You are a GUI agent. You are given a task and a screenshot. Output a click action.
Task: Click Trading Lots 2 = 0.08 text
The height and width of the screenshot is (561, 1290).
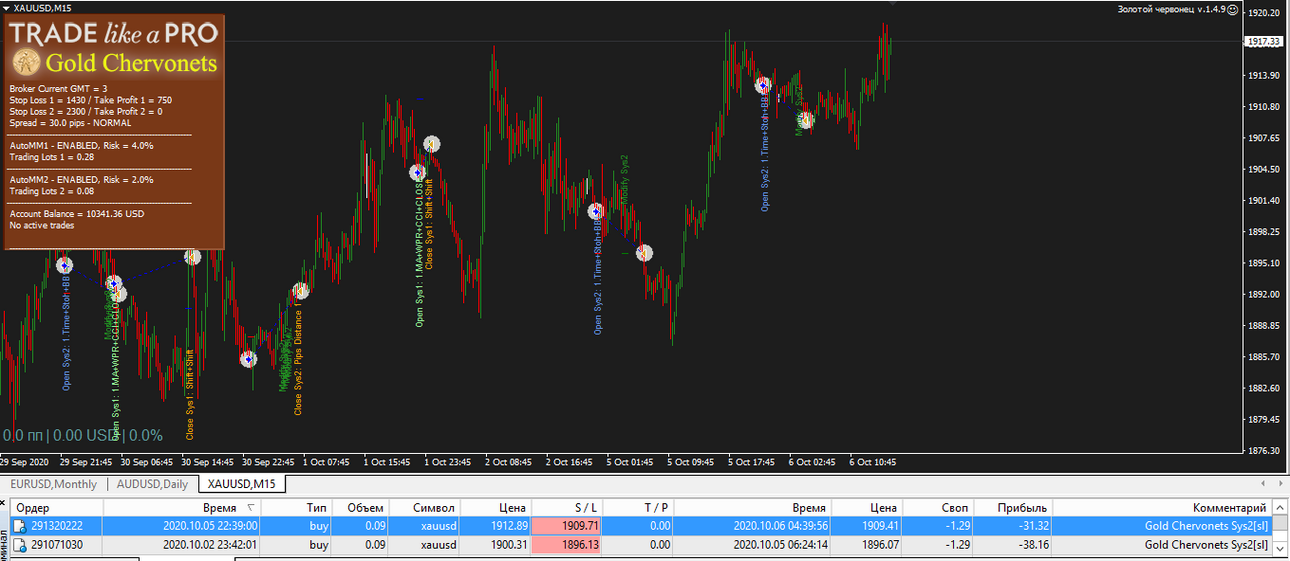coord(52,191)
